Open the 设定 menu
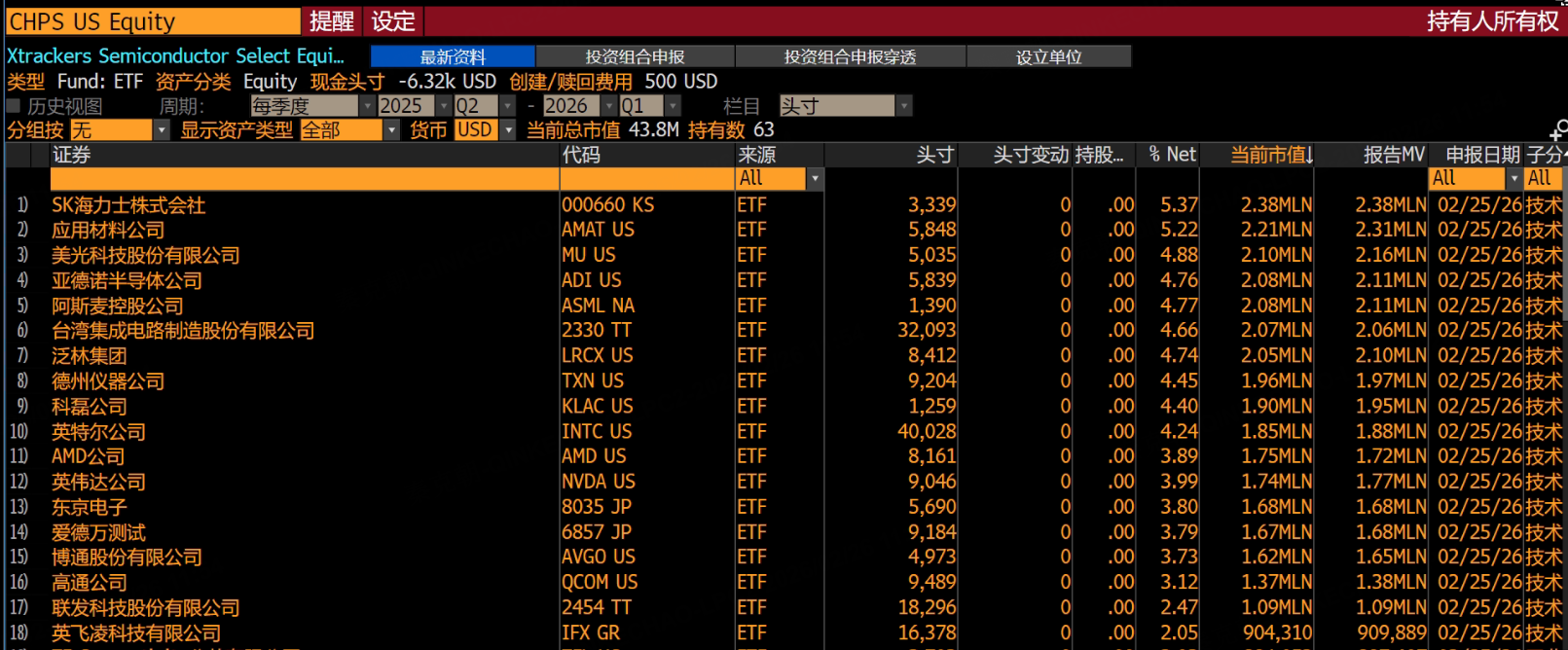This screenshot has width=1568, height=650. (x=393, y=21)
